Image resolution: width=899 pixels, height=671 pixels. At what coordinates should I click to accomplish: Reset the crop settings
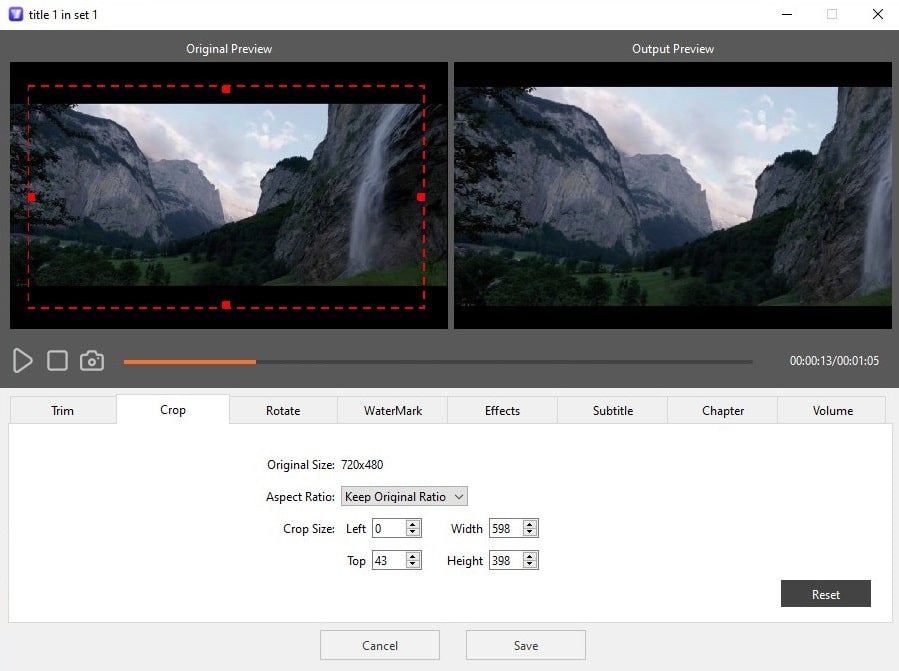tap(825, 593)
